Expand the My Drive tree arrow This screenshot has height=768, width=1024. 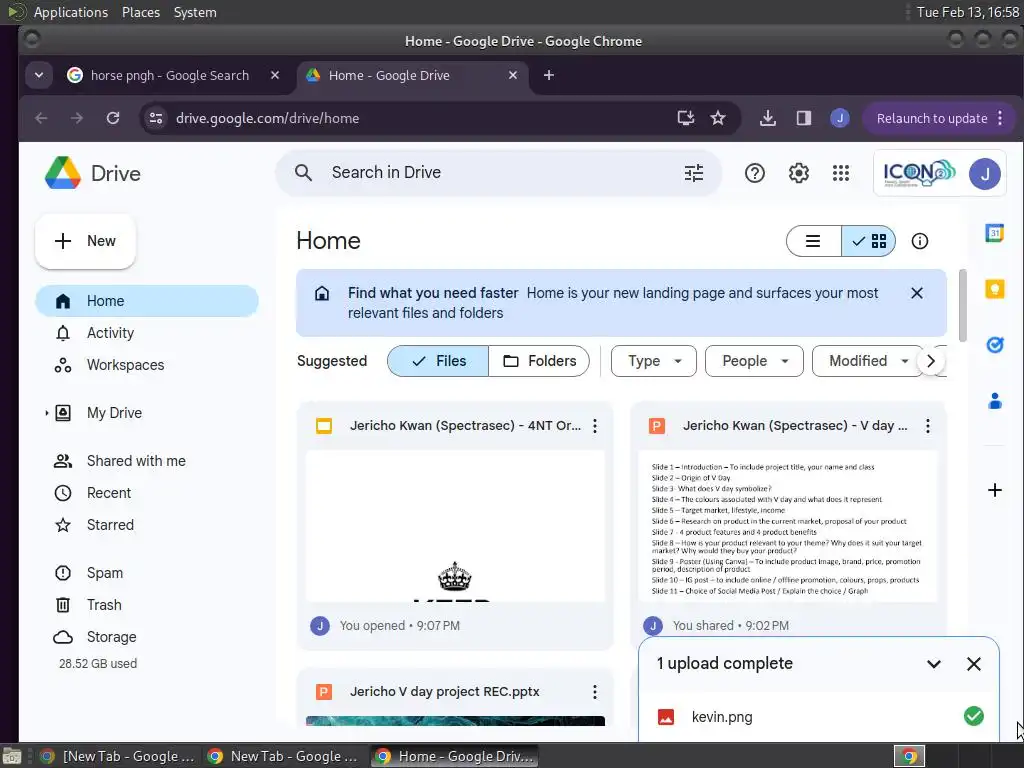tap(46, 413)
